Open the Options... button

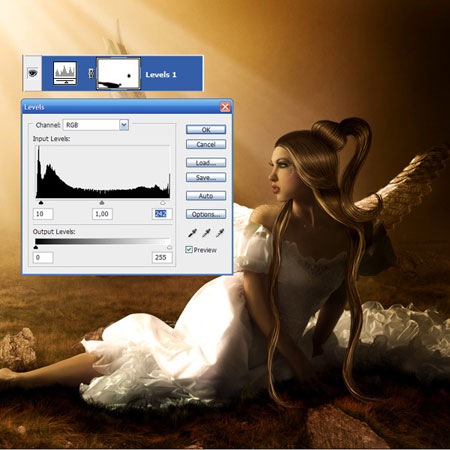click(x=206, y=214)
